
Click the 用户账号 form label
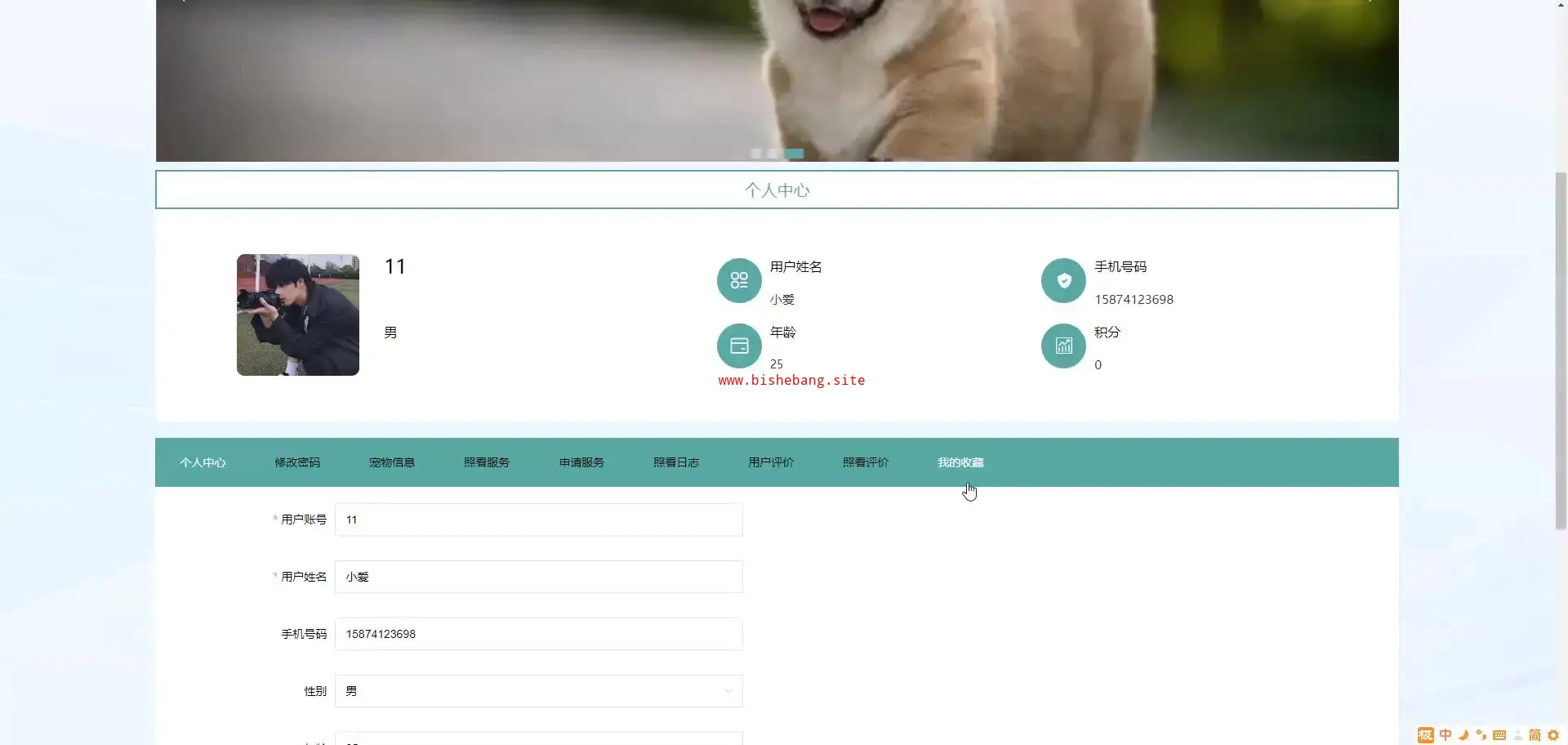[x=304, y=520]
